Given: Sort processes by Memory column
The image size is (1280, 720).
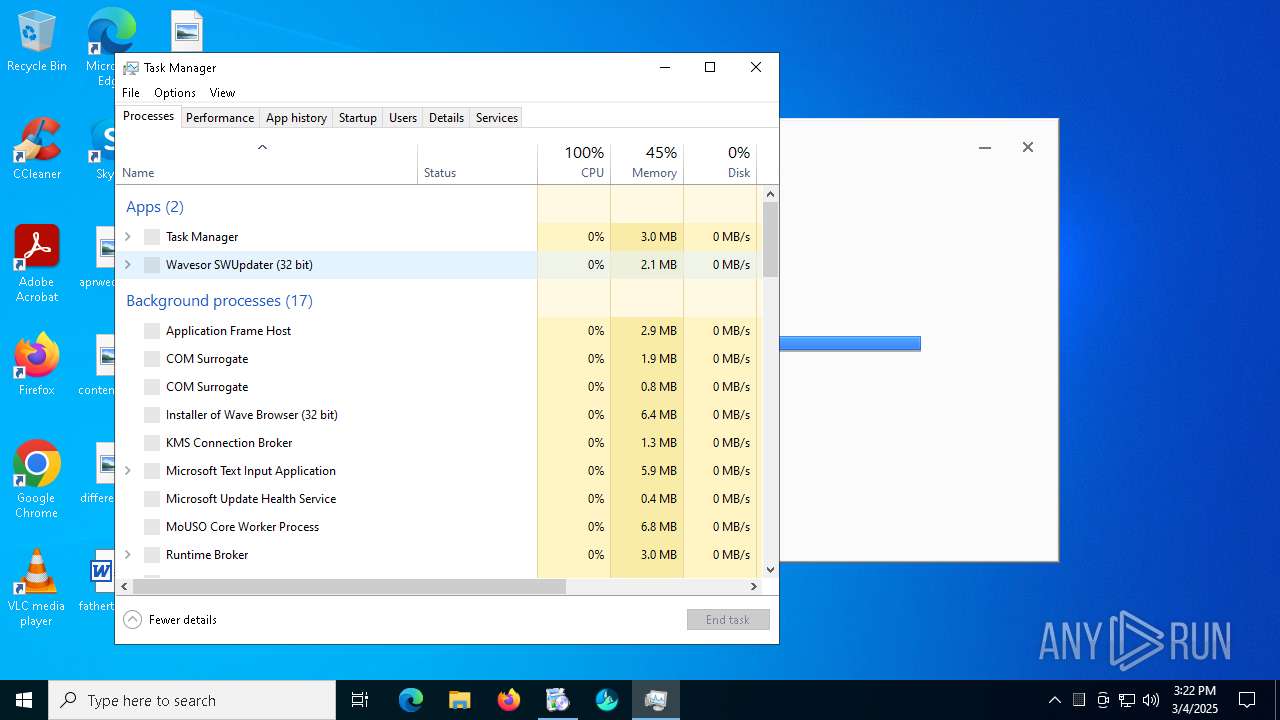Looking at the screenshot, I should tap(647, 164).
